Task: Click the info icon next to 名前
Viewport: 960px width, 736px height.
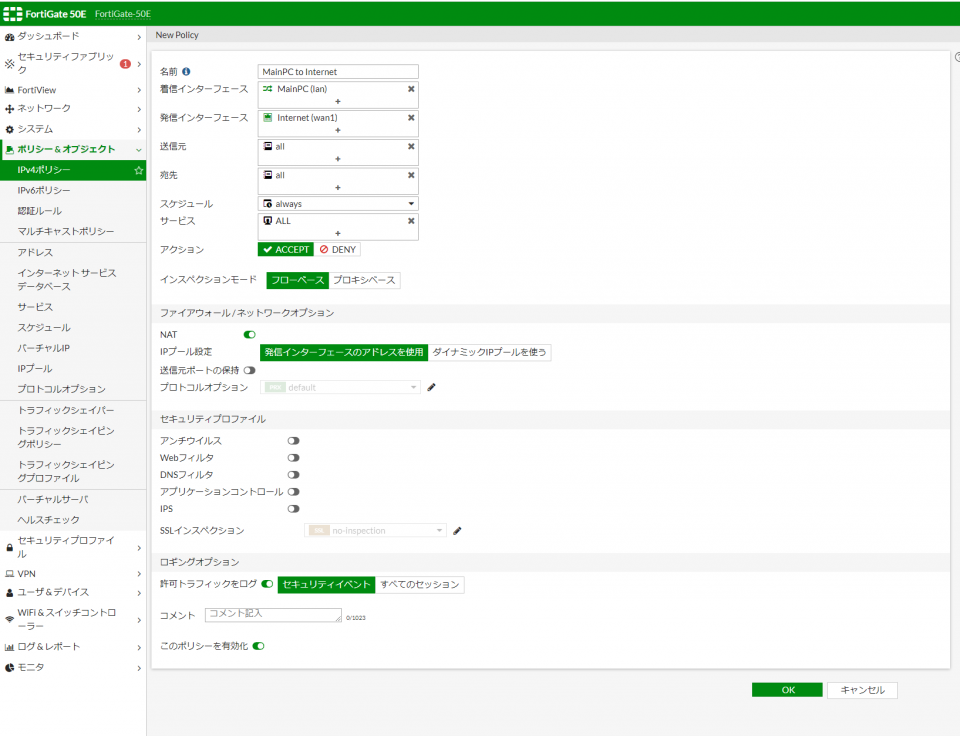Action: tap(186, 72)
